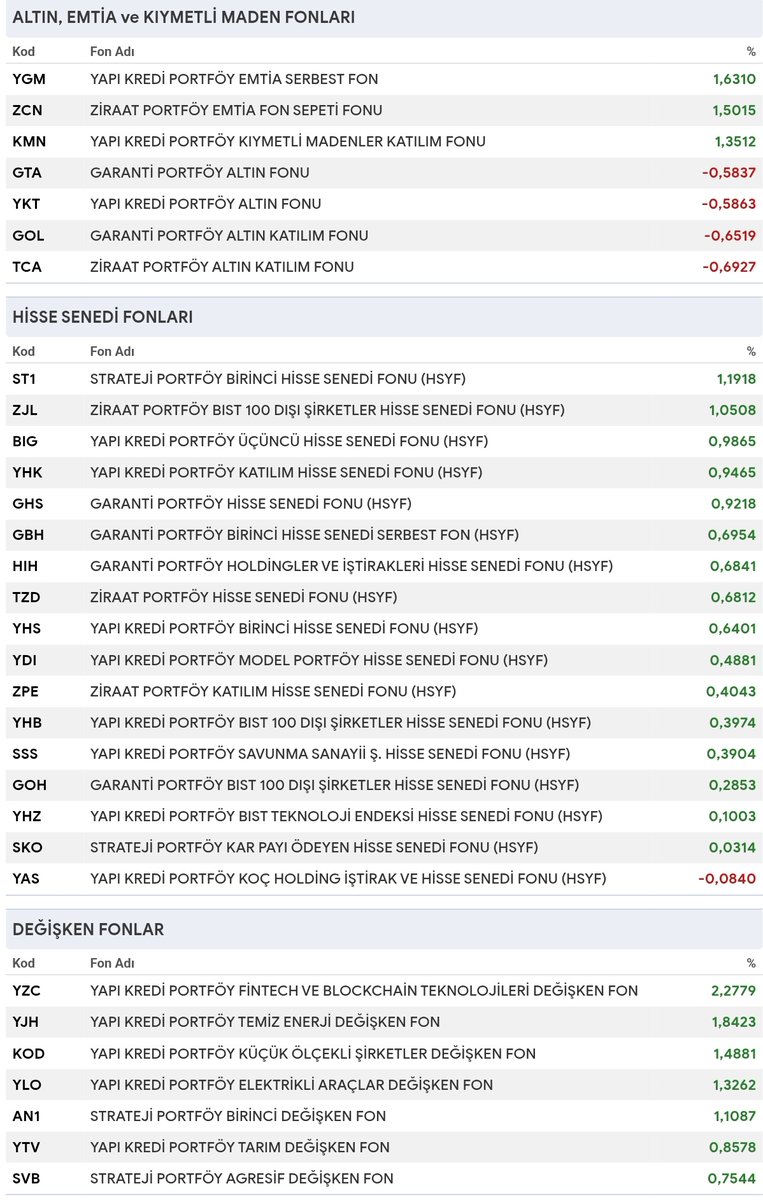Select GARANTİ PORTFÖY ALTIN KATILIM FONU
The image size is (763, 1200).
(229, 236)
